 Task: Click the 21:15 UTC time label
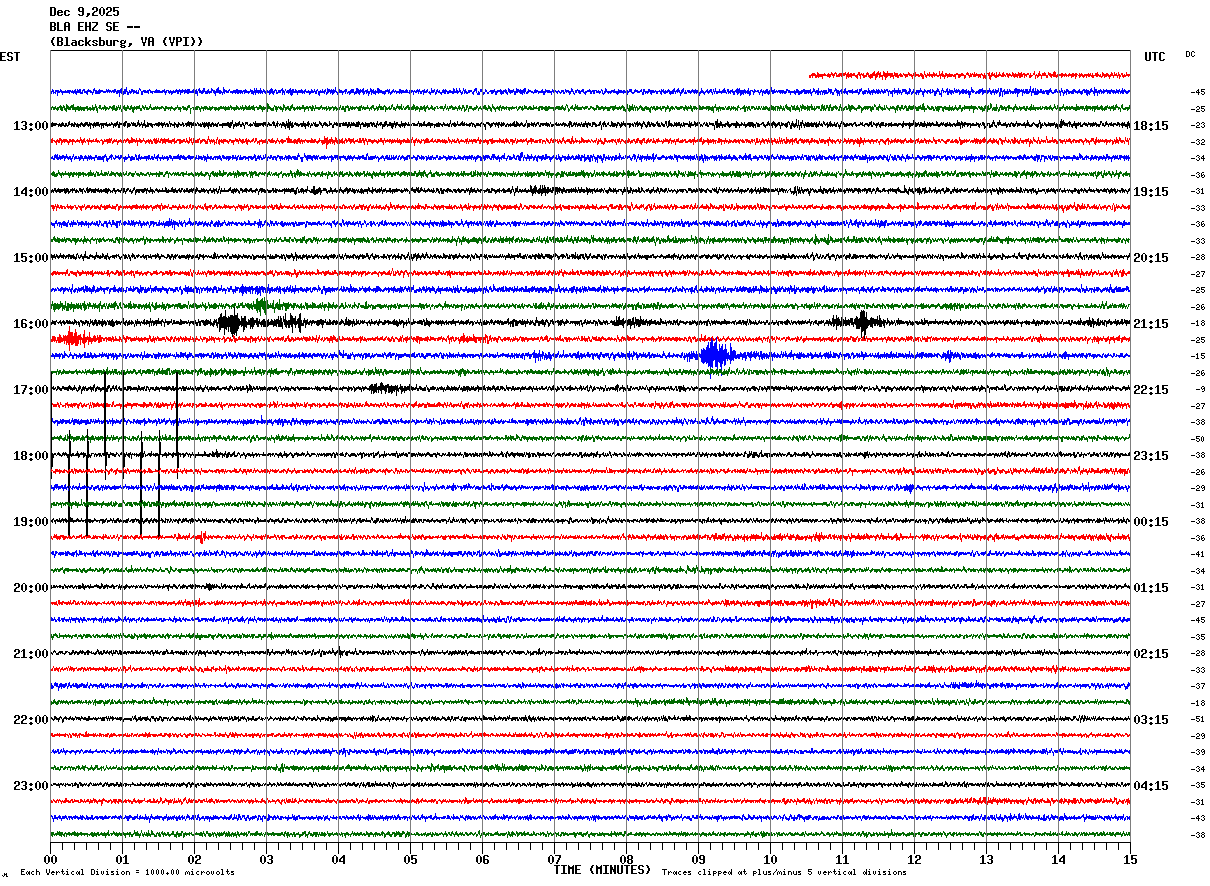coord(1151,323)
